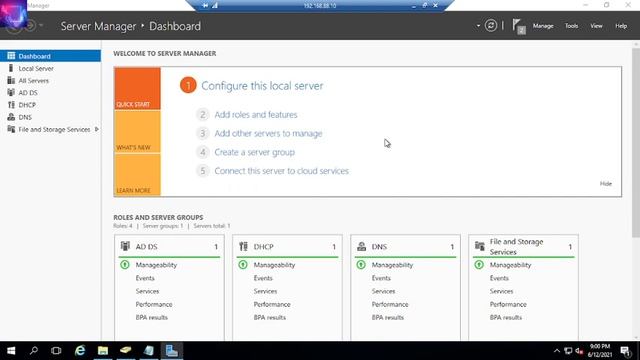640x360 pixels.
Task: Click Add roles and features link
Action: pos(256,115)
